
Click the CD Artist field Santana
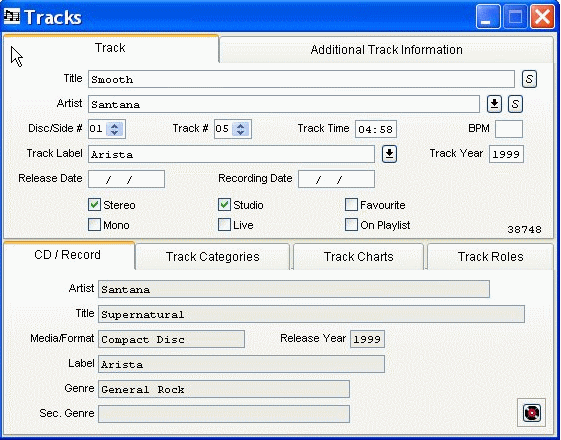click(294, 289)
